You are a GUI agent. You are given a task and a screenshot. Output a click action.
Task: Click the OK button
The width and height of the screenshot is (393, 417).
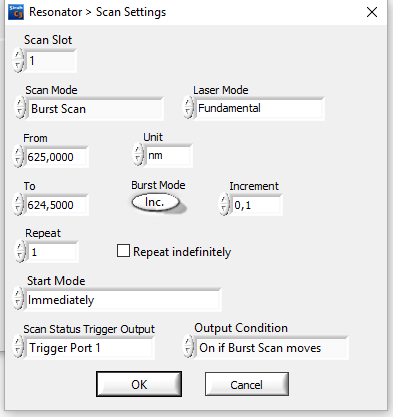pyautogui.click(x=139, y=384)
